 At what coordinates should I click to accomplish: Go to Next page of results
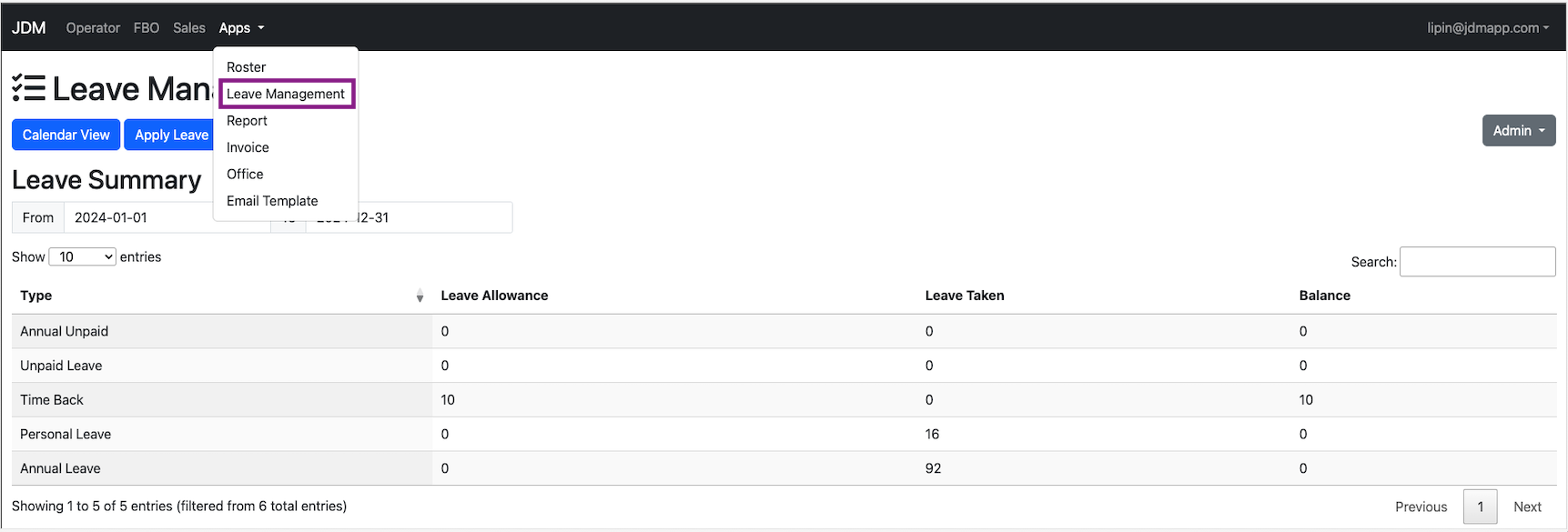click(x=1527, y=507)
